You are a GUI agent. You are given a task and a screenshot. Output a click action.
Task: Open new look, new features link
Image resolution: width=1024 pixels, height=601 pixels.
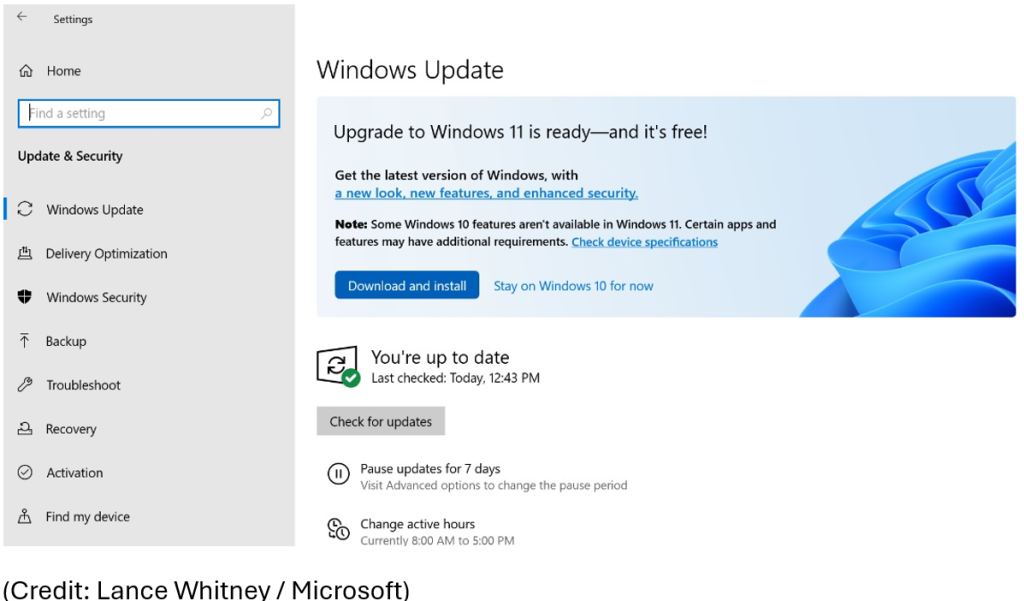coord(487,193)
